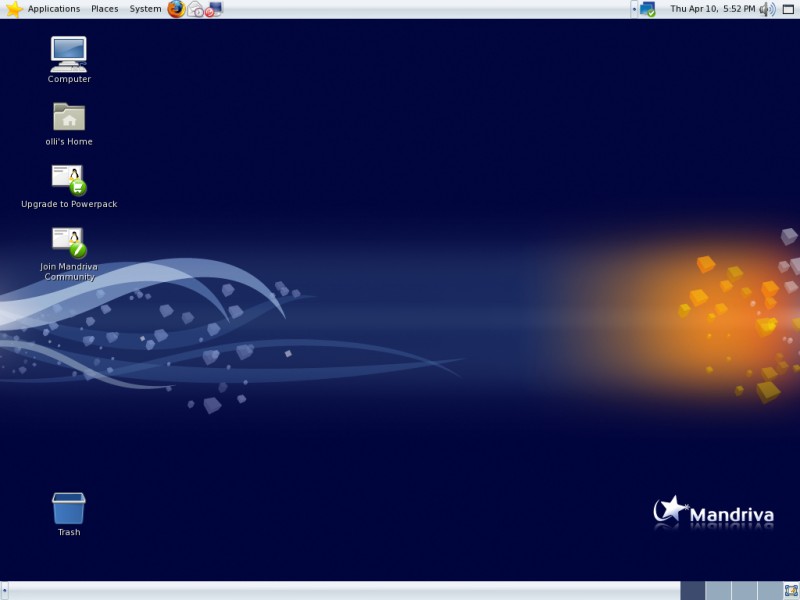Viewport: 800px width, 600px height.
Task: Click the date and time clock
Action: pos(712,9)
